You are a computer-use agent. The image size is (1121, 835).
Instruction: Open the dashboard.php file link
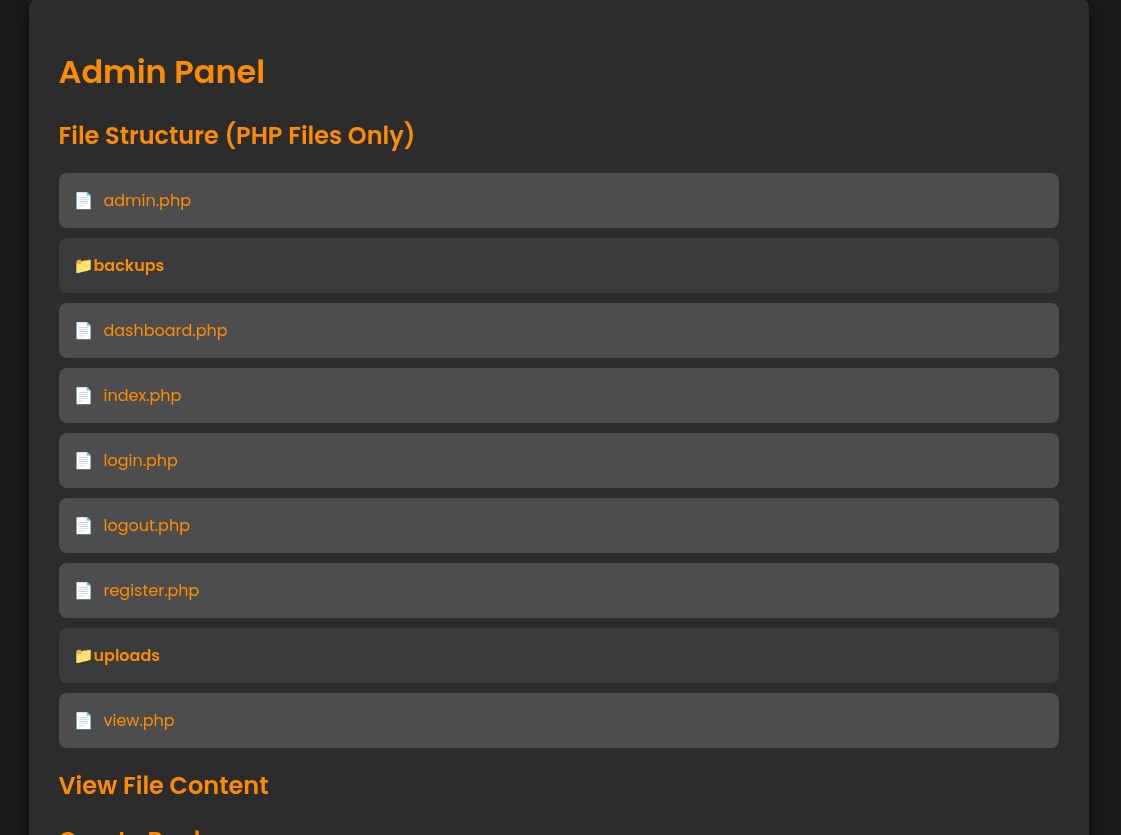(x=165, y=331)
